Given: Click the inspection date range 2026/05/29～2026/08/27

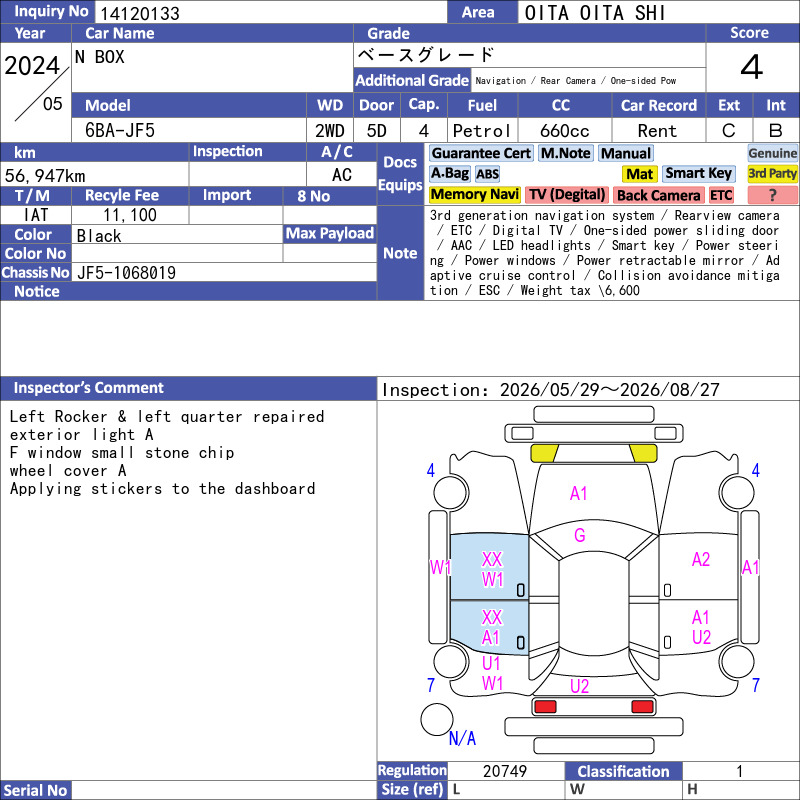Looking at the screenshot, I should [609, 390].
